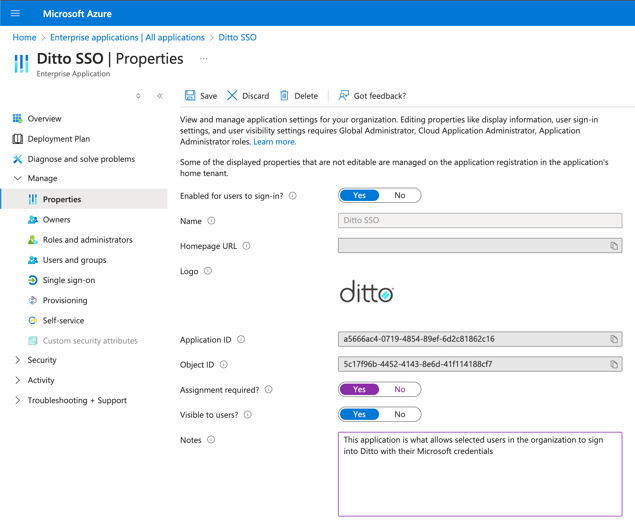Go to Home breadcrumb
The image size is (635, 530).
[24, 37]
